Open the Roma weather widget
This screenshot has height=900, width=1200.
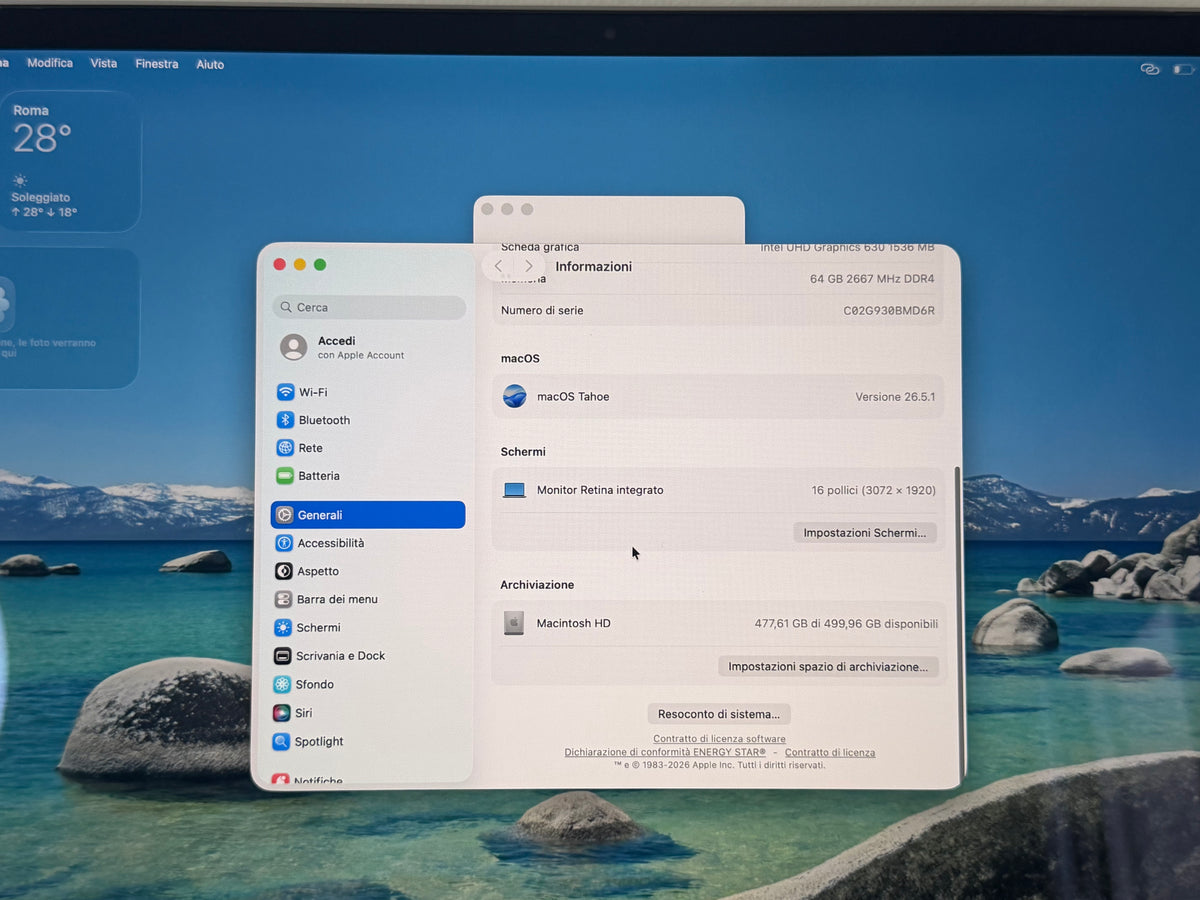click(69, 161)
